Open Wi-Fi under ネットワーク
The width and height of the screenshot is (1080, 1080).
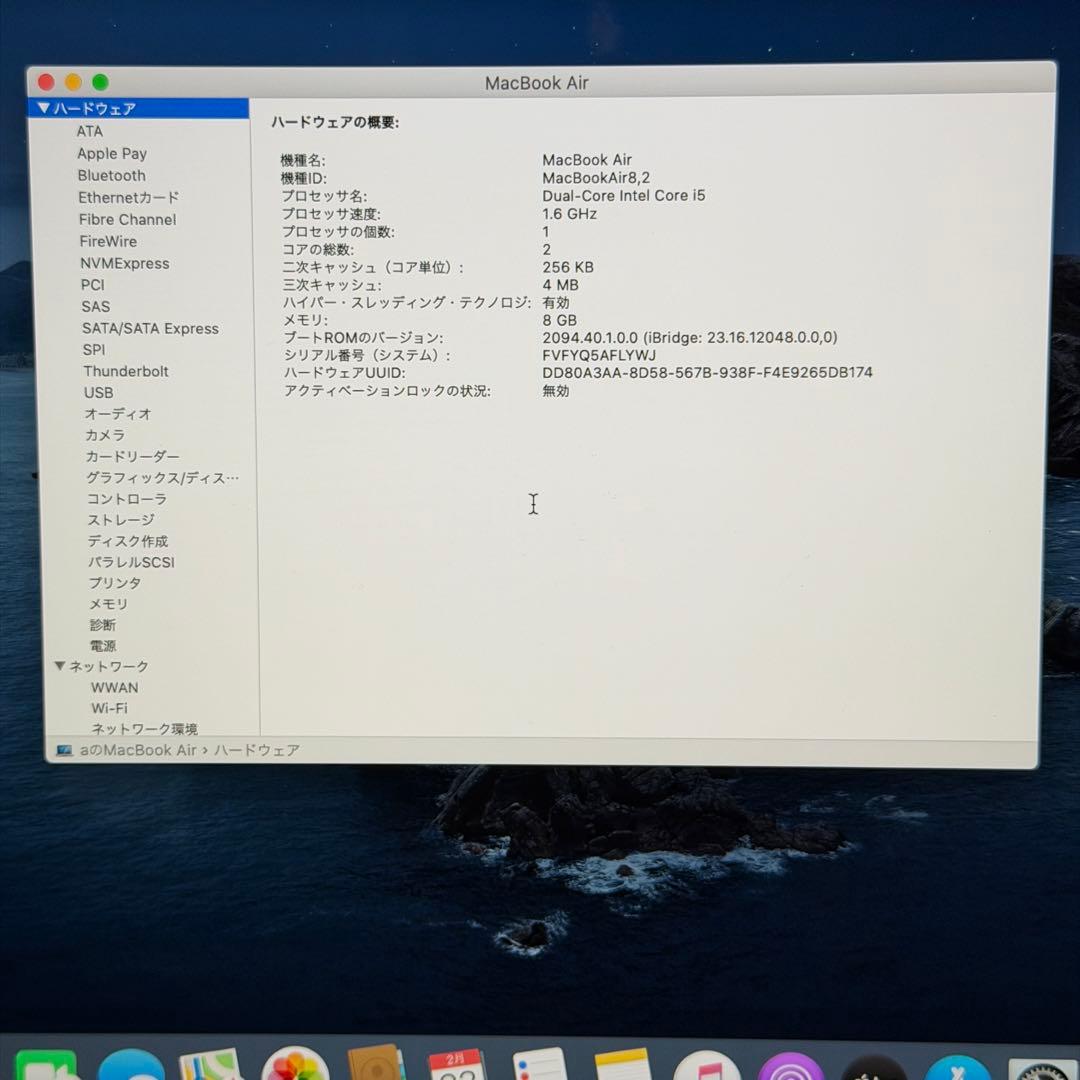click(110, 708)
